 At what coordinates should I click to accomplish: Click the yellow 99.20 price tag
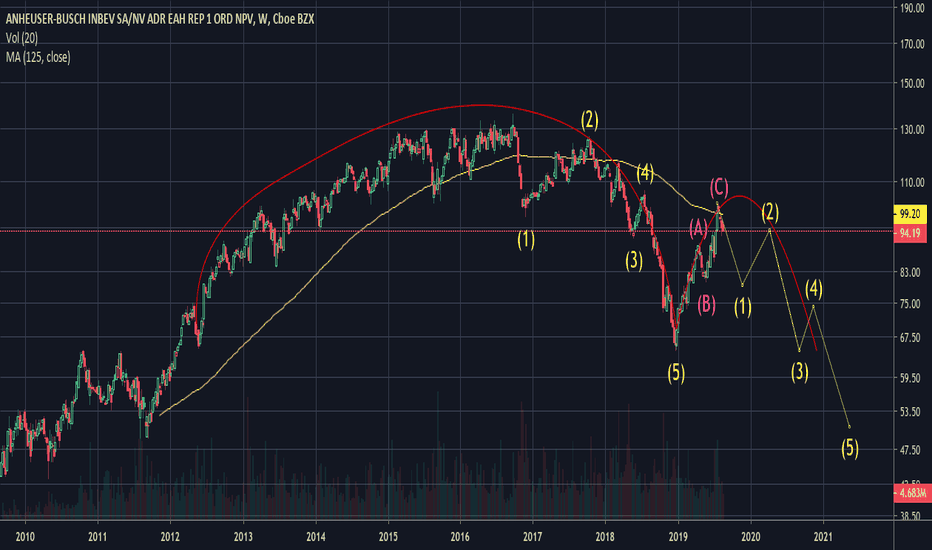(910, 214)
